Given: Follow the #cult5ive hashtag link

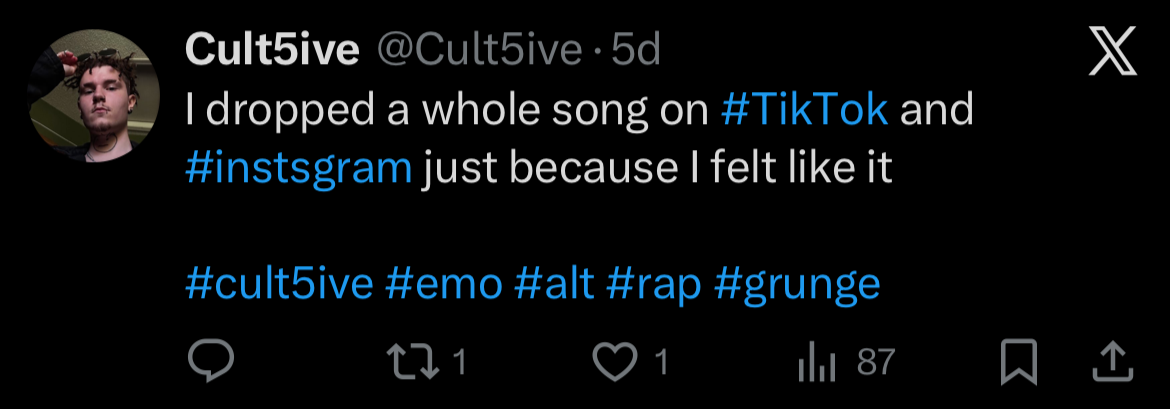Looking at the screenshot, I should coord(280,284).
